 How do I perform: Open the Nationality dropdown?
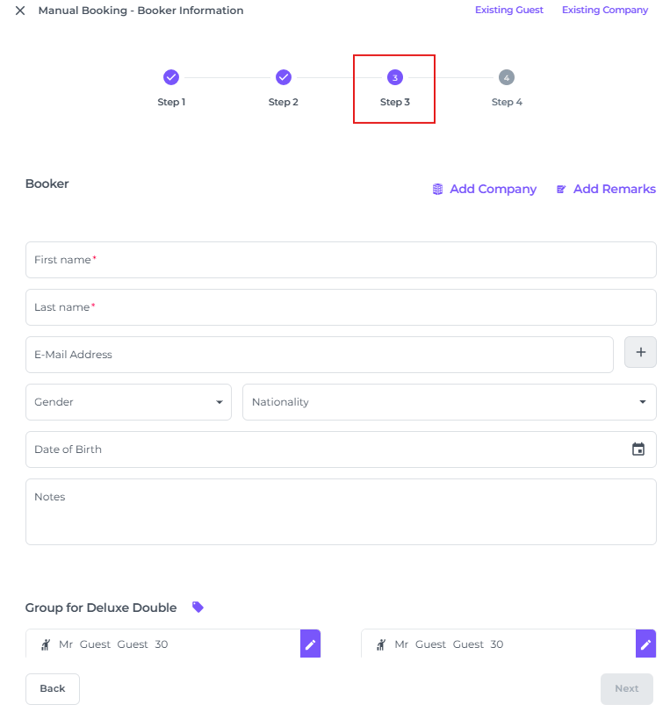tap(449, 402)
